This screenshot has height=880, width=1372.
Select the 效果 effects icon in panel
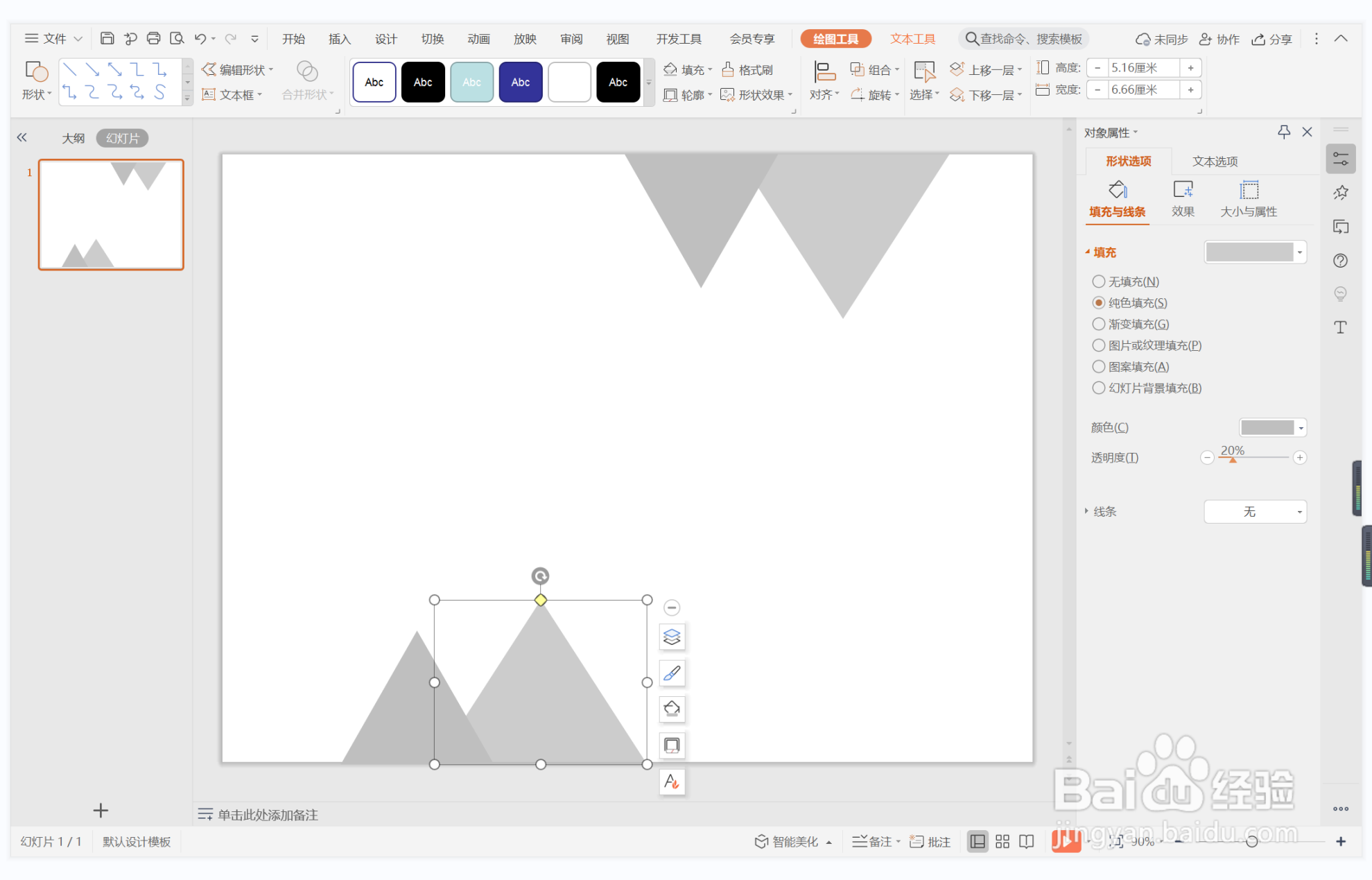point(1183,190)
